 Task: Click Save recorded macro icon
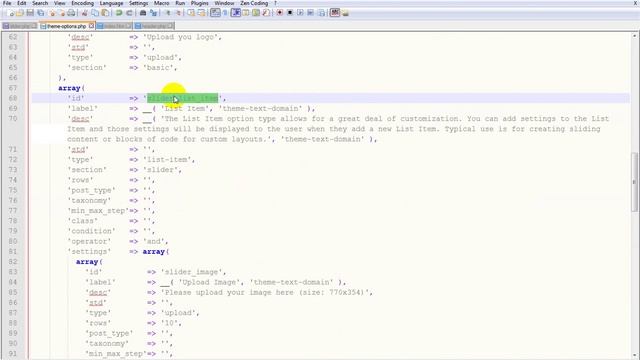coord(322,13)
